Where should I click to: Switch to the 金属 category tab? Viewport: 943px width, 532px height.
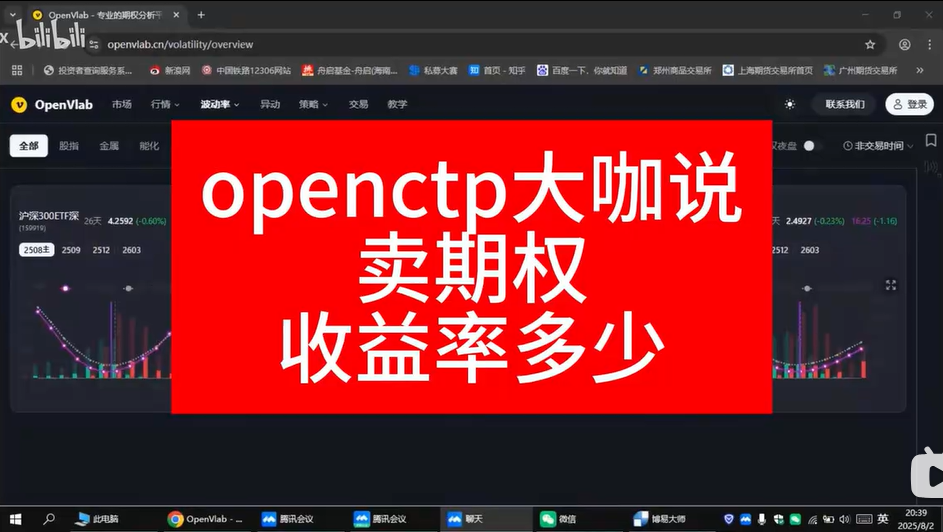pyautogui.click(x=109, y=146)
